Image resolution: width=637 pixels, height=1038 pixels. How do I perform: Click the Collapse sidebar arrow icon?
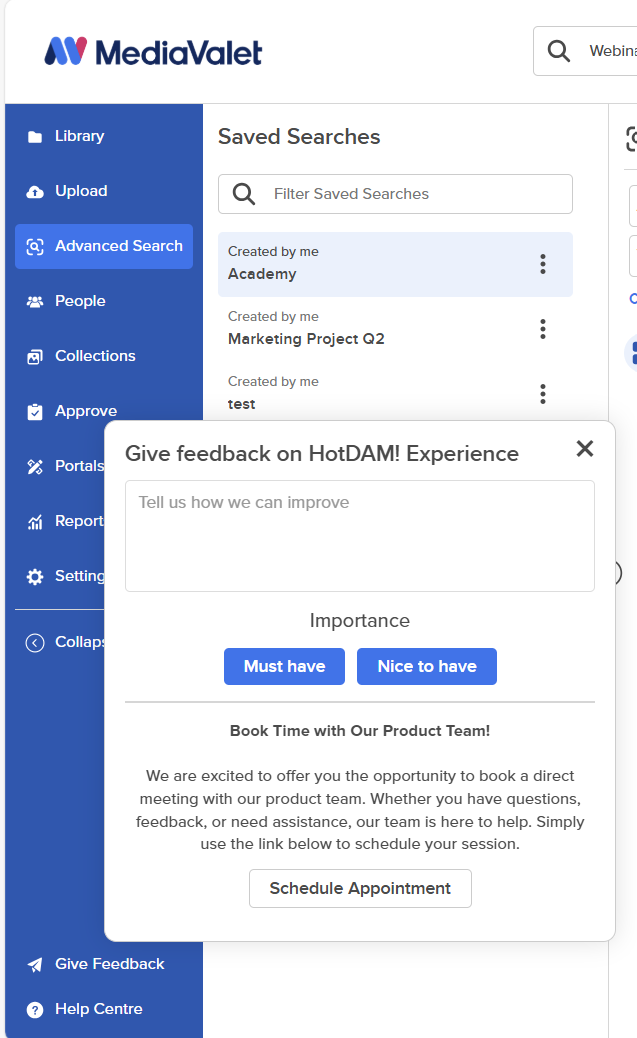[34, 643]
